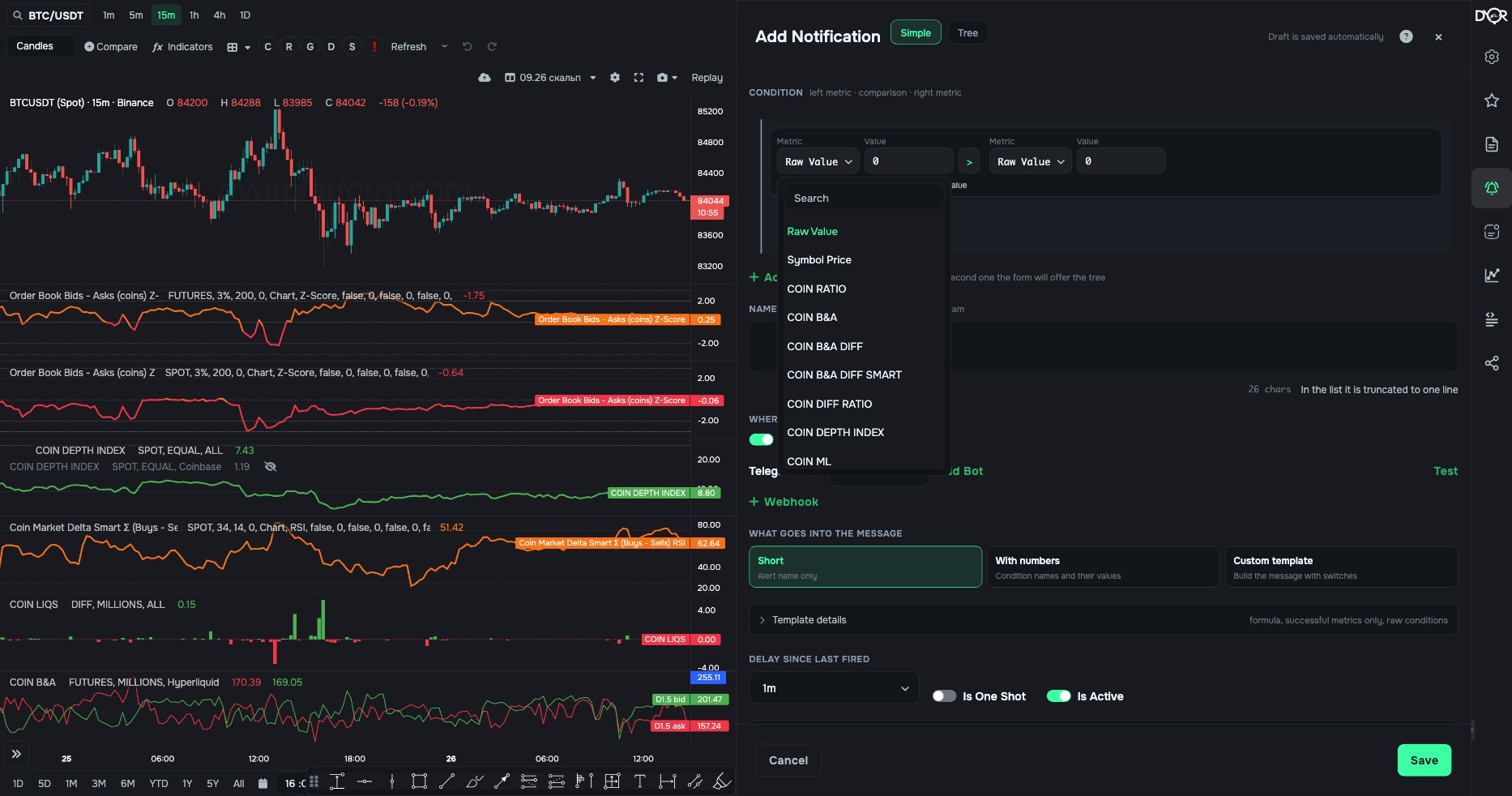Image resolution: width=1512 pixels, height=796 pixels.
Task: Click the right Value input field
Action: click(x=1121, y=161)
